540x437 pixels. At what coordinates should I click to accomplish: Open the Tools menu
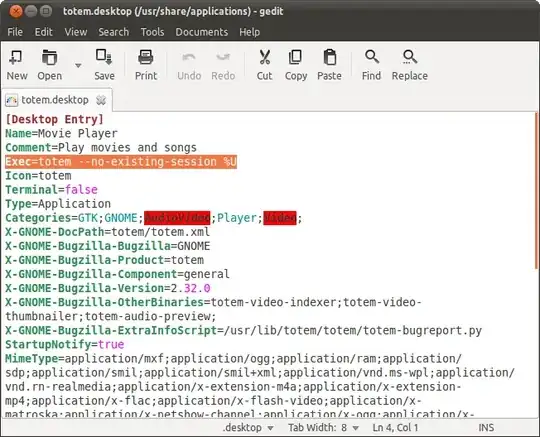[152, 32]
